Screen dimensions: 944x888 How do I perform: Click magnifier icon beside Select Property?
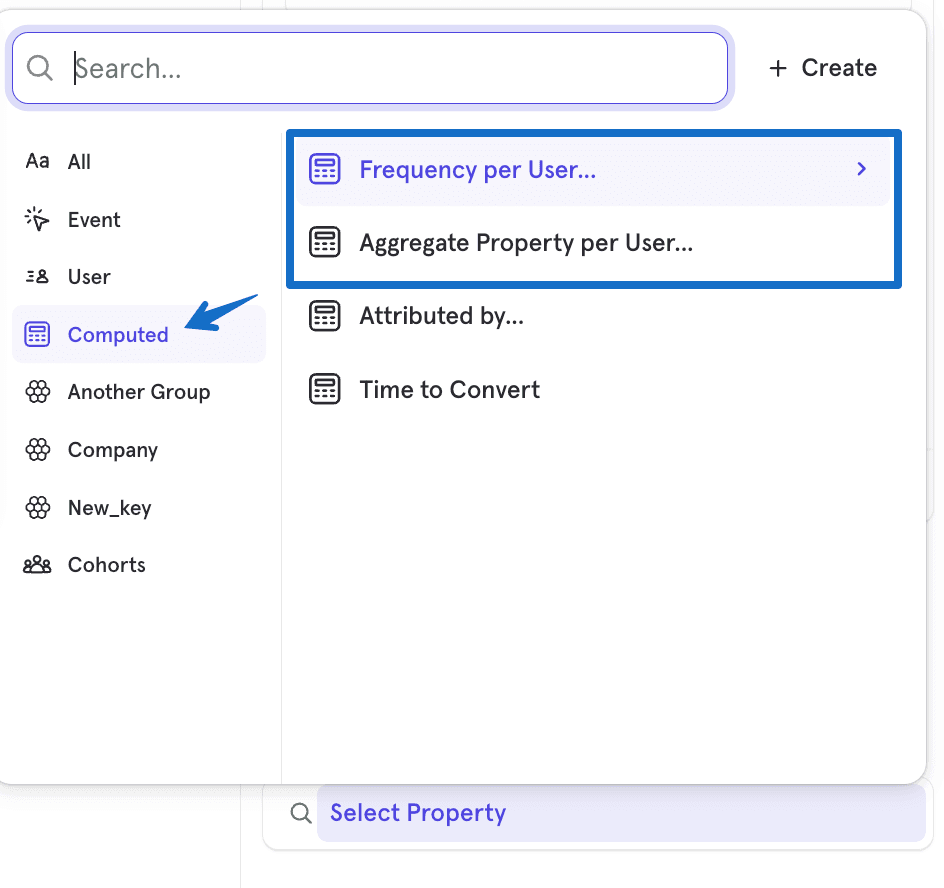pyautogui.click(x=300, y=813)
